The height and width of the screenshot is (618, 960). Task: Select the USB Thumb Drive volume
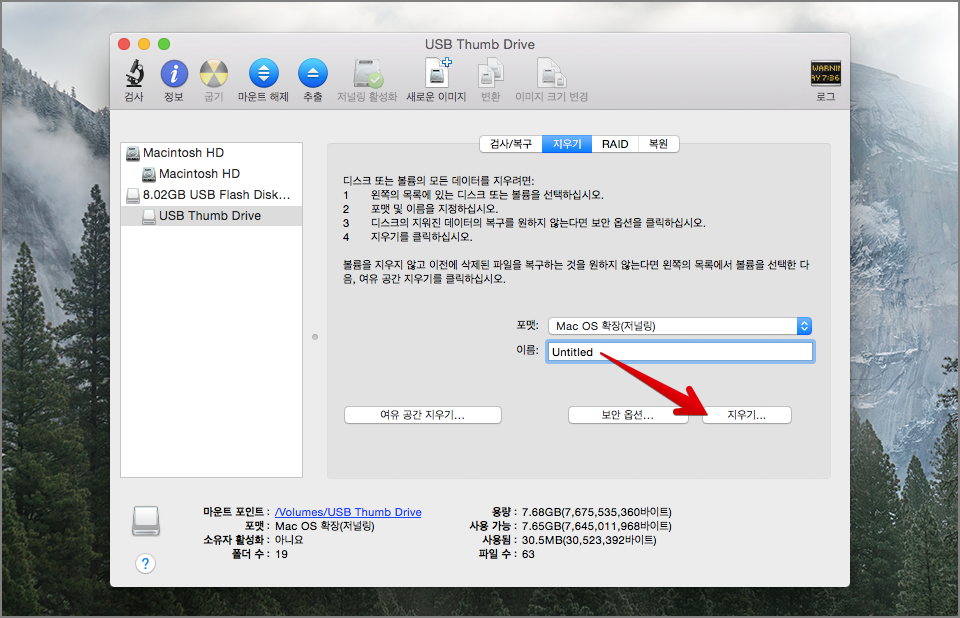(212, 216)
